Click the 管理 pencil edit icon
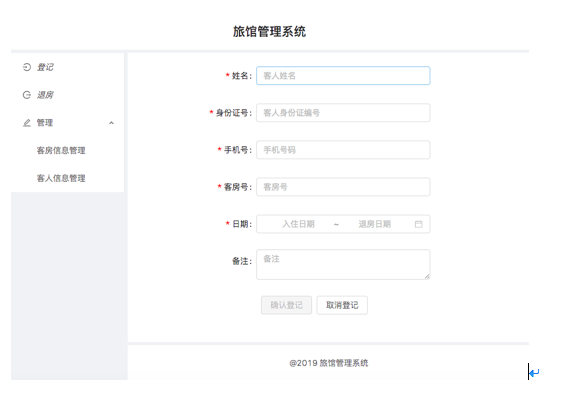 (27, 123)
